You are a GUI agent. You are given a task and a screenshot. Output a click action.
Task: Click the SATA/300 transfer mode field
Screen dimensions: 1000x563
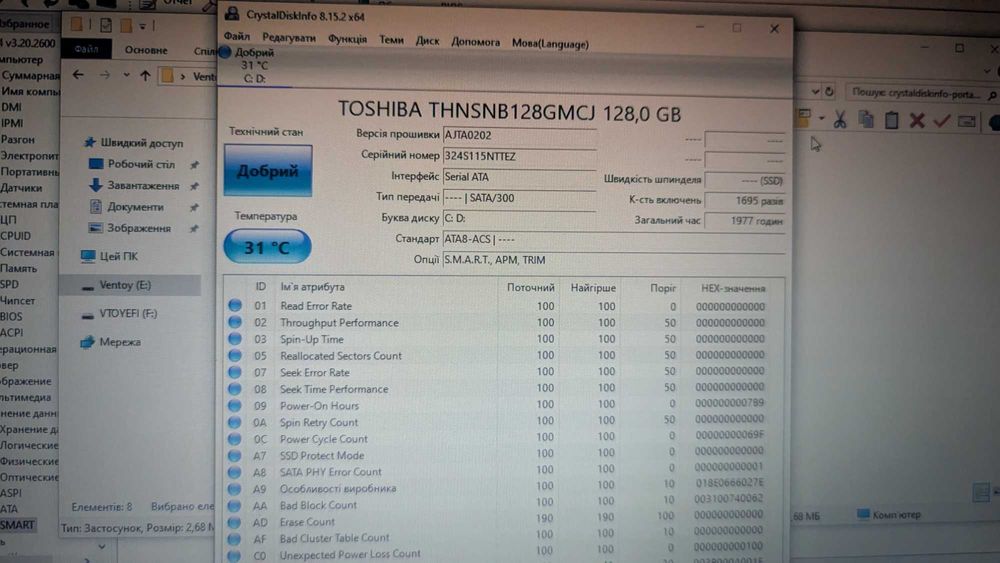tap(519, 198)
